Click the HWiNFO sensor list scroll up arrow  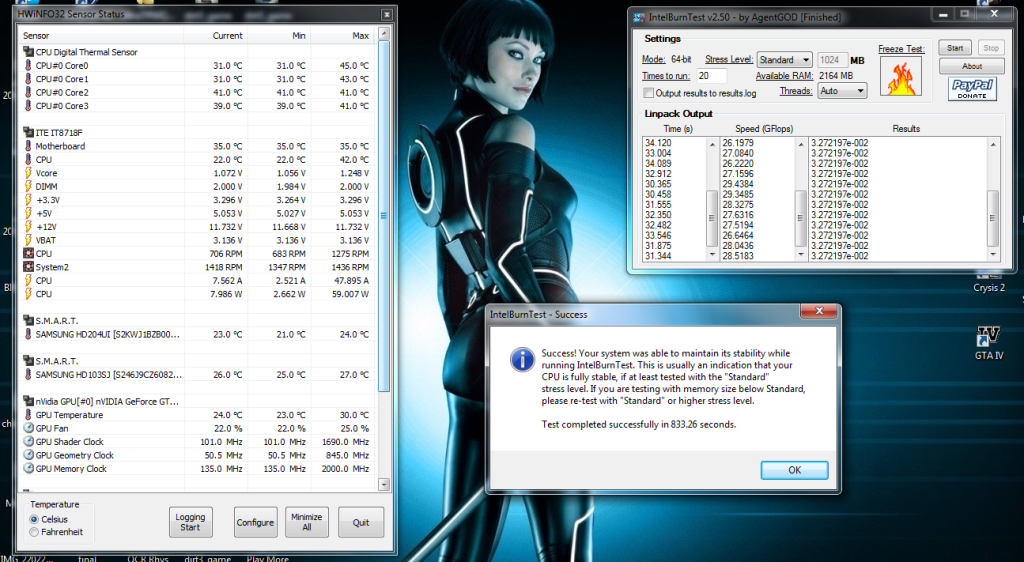(x=384, y=33)
